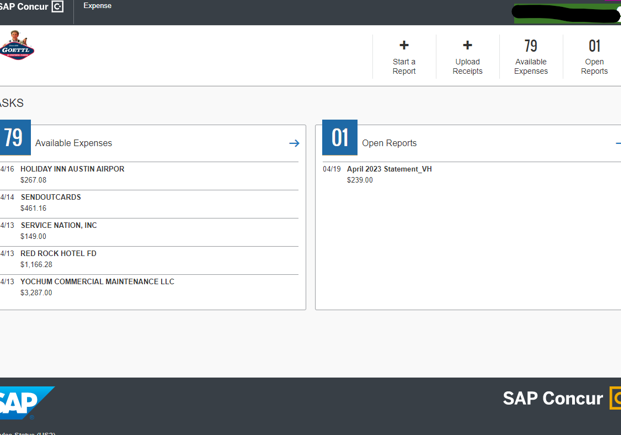
Task: Click the SAP Concur footer logo
Action: click(x=562, y=398)
